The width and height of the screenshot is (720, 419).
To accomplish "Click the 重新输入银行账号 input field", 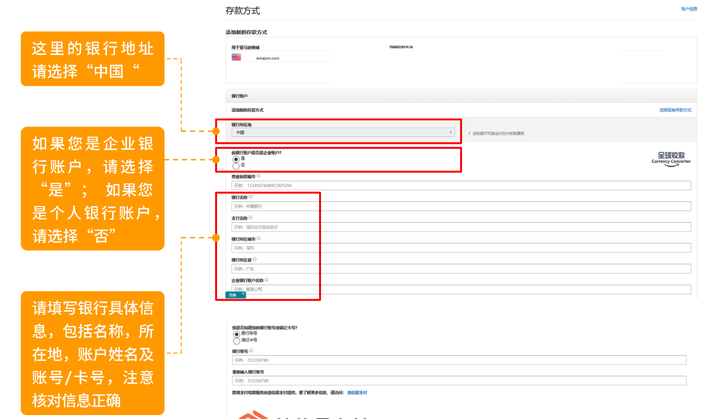I will [459, 381].
